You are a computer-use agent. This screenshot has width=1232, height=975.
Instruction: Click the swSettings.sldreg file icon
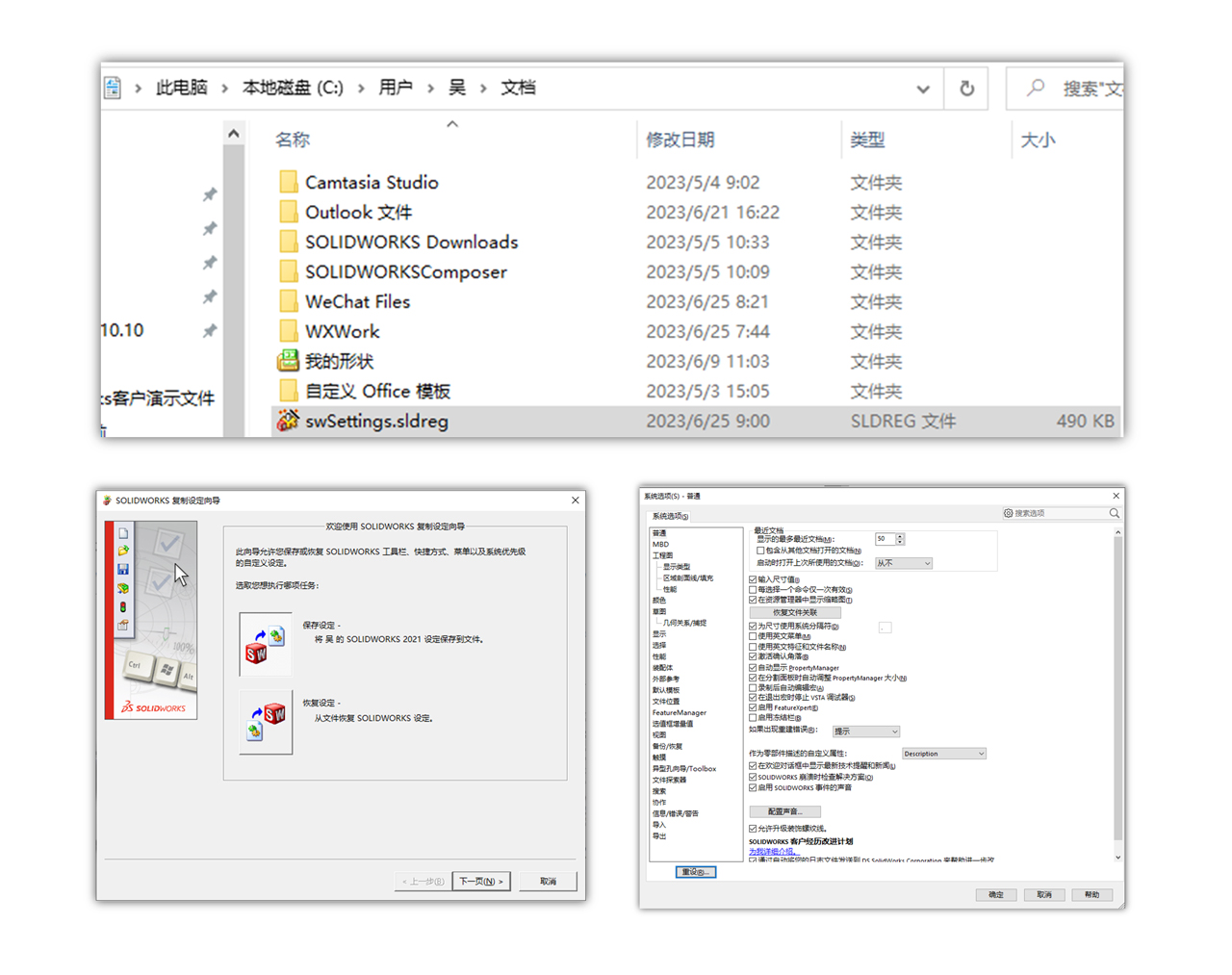(288, 421)
